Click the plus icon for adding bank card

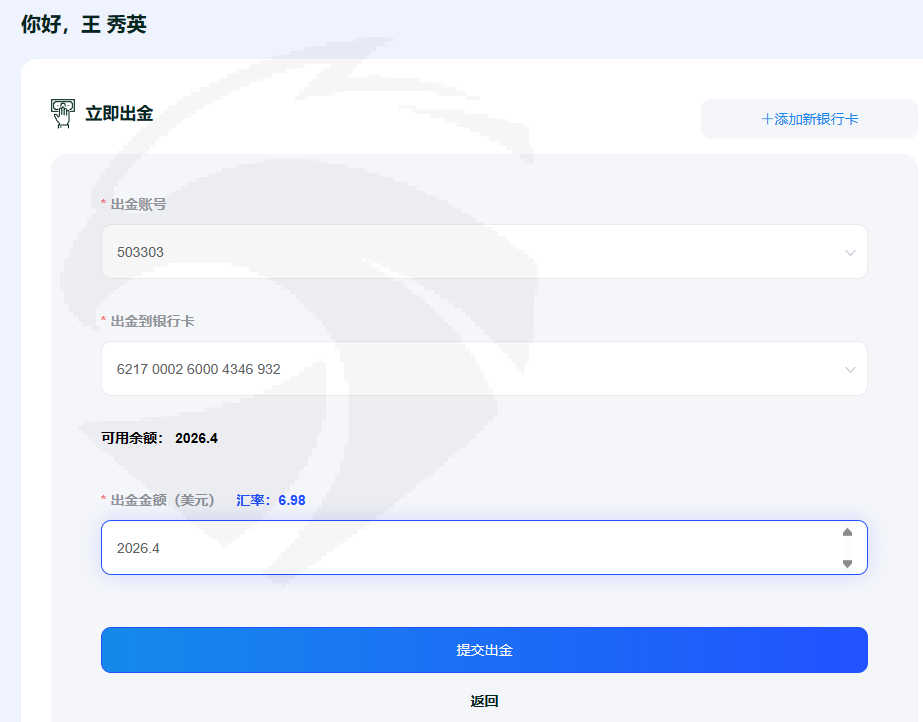(x=767, y=119)
